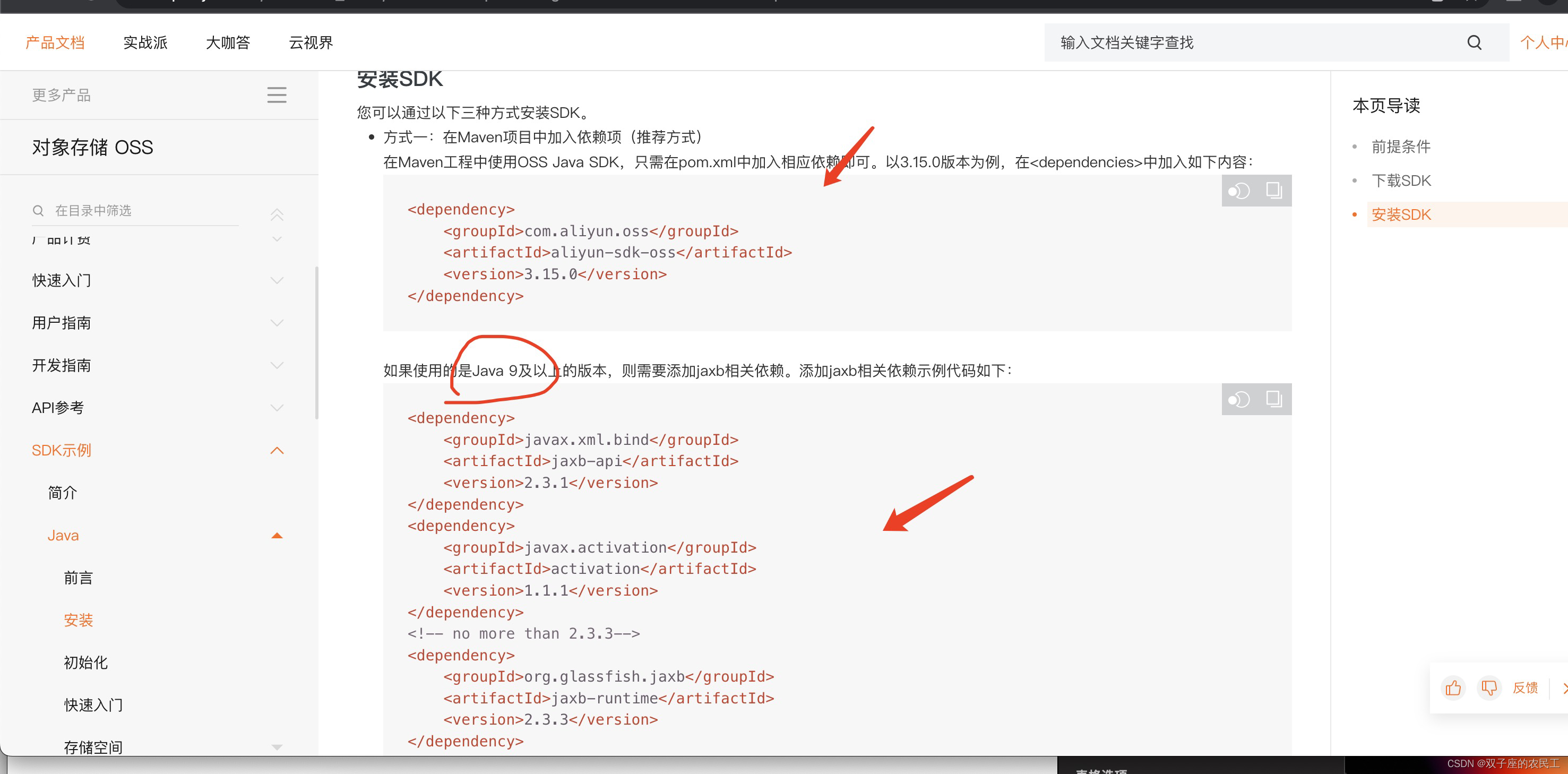
Task: Toggle the thumbs-up feedback button
Action: pos(1453,688)
